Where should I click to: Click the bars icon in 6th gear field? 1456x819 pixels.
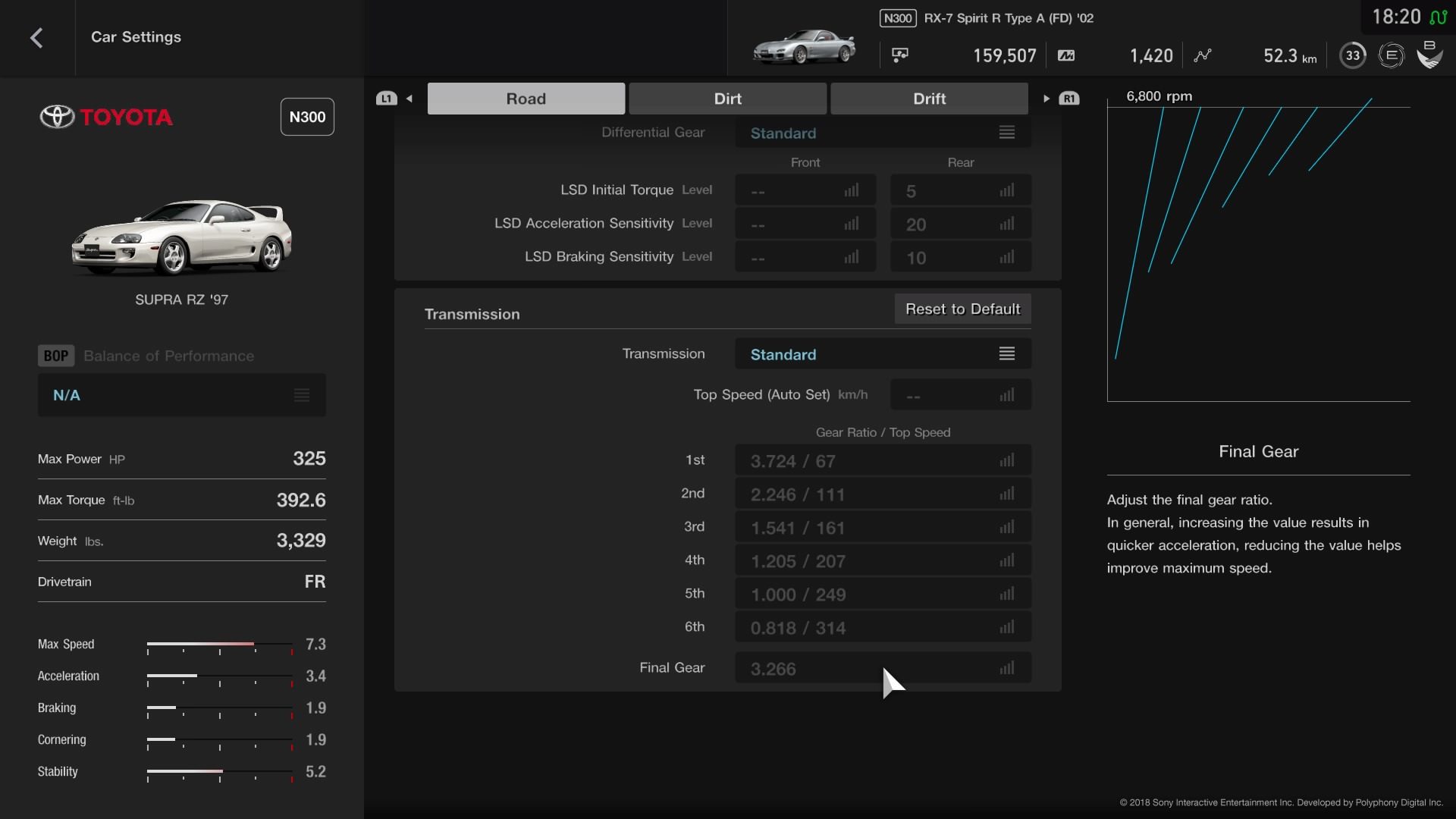click(x=1006, y=627)
